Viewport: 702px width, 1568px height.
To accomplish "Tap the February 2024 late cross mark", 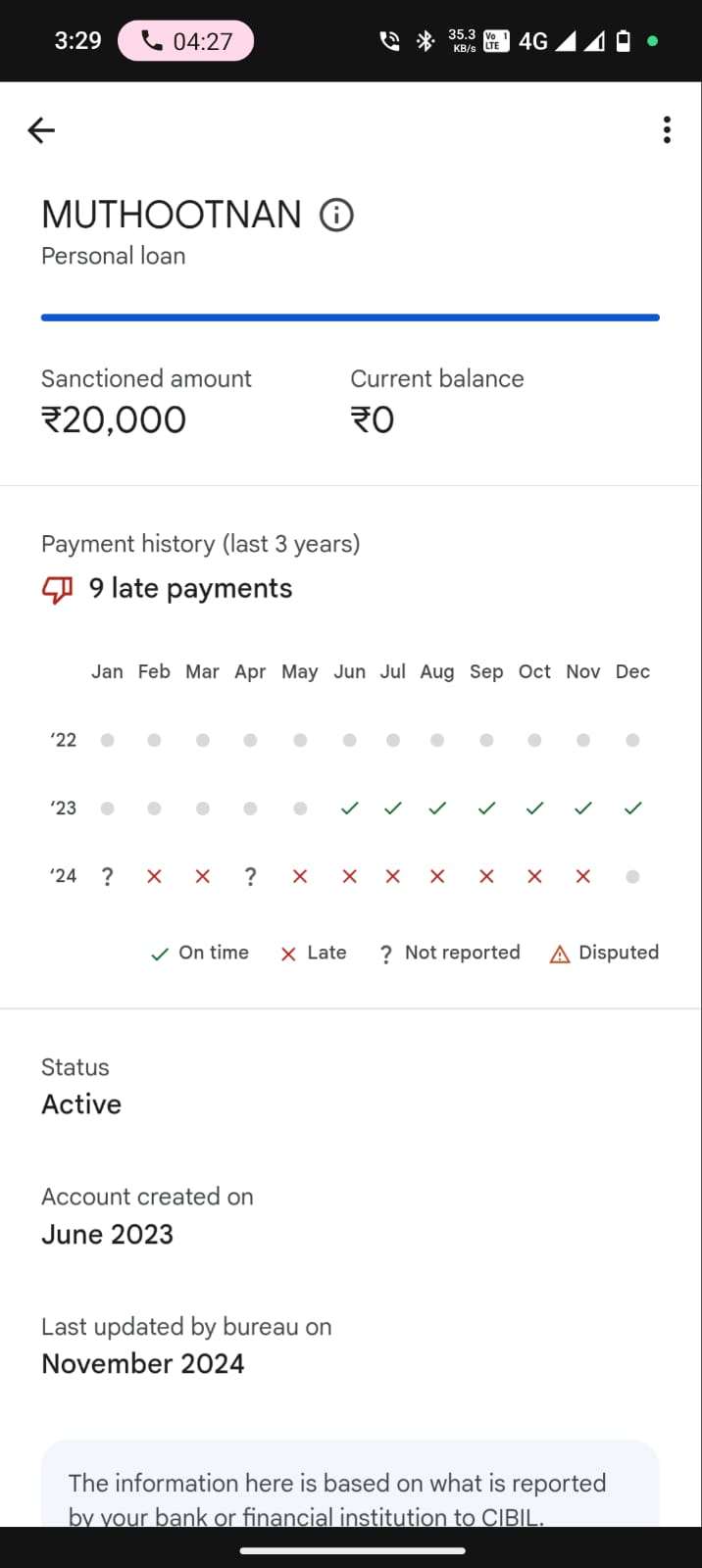I will point(154,877).
